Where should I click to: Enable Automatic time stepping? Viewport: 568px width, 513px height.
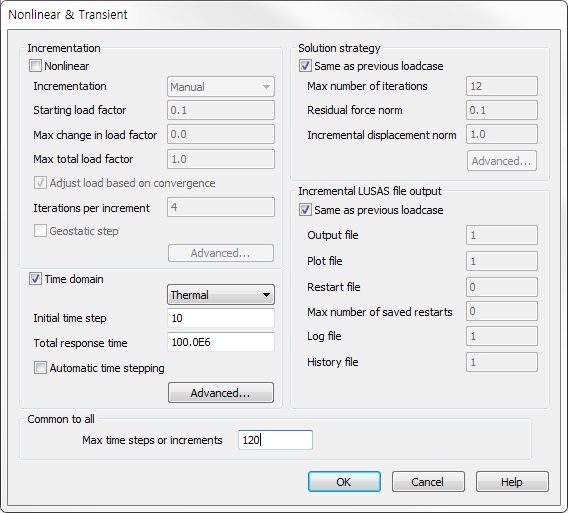40,368
